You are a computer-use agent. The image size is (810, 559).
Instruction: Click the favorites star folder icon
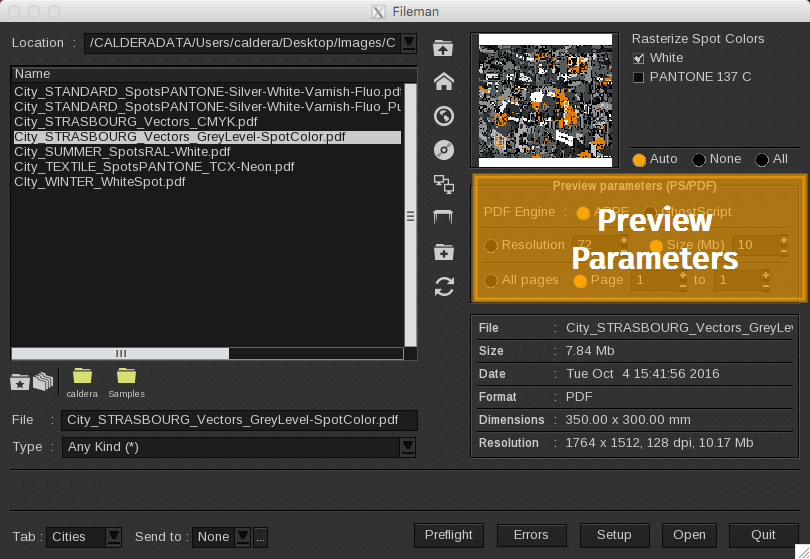pos(19,381)
